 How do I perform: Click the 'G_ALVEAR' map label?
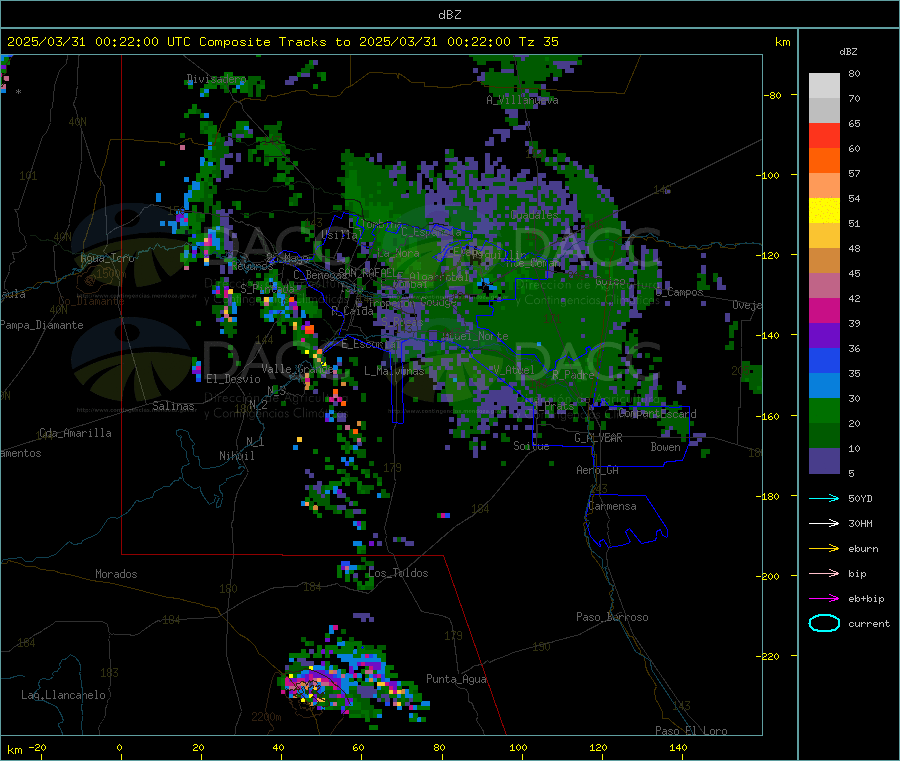(598, 438)
